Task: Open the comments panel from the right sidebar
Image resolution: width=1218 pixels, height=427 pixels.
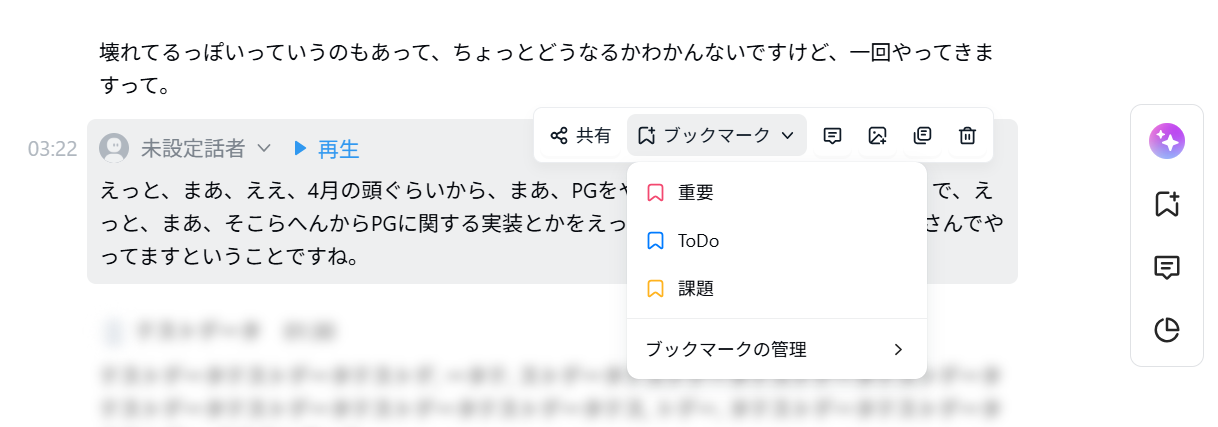Action: [x=1166, y=267]
